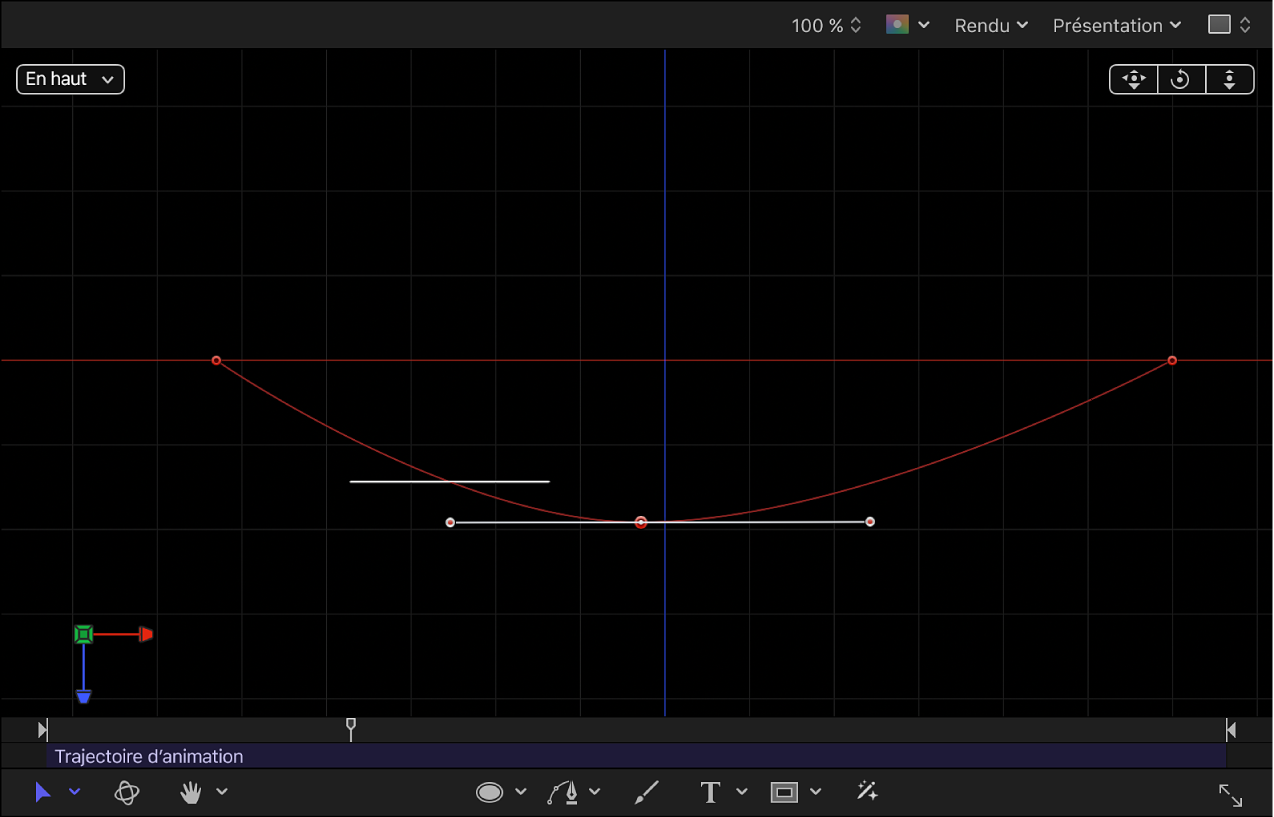Screen dimensions: 1274x817
Task: Select the rectangle mask tool
Action: (x=786, y=791)
